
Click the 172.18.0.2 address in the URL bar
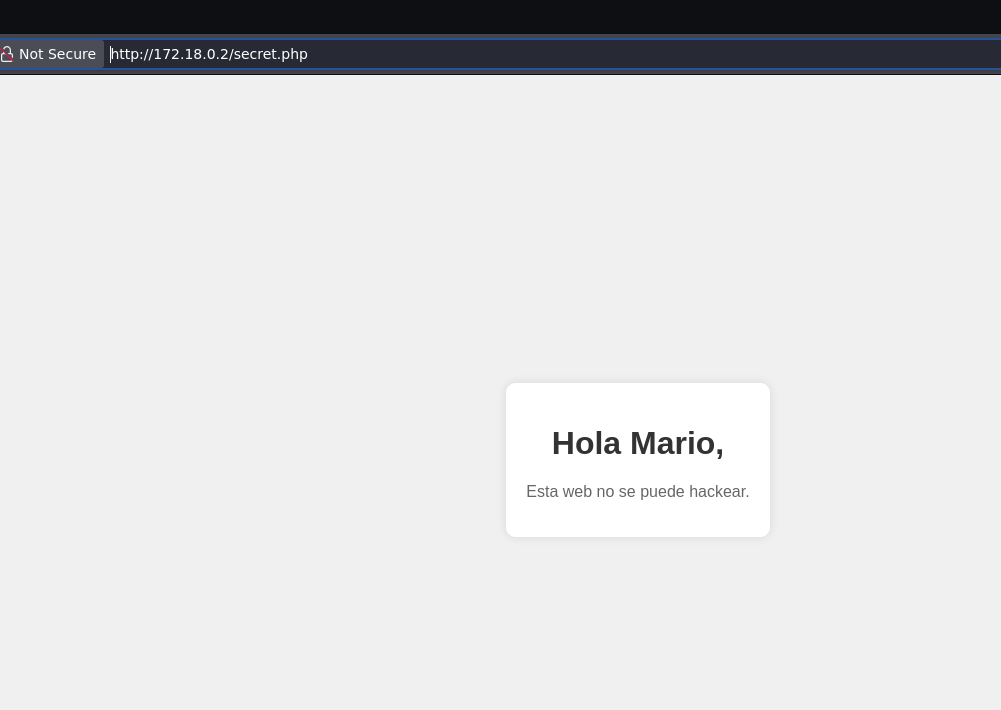coord(187,54)
